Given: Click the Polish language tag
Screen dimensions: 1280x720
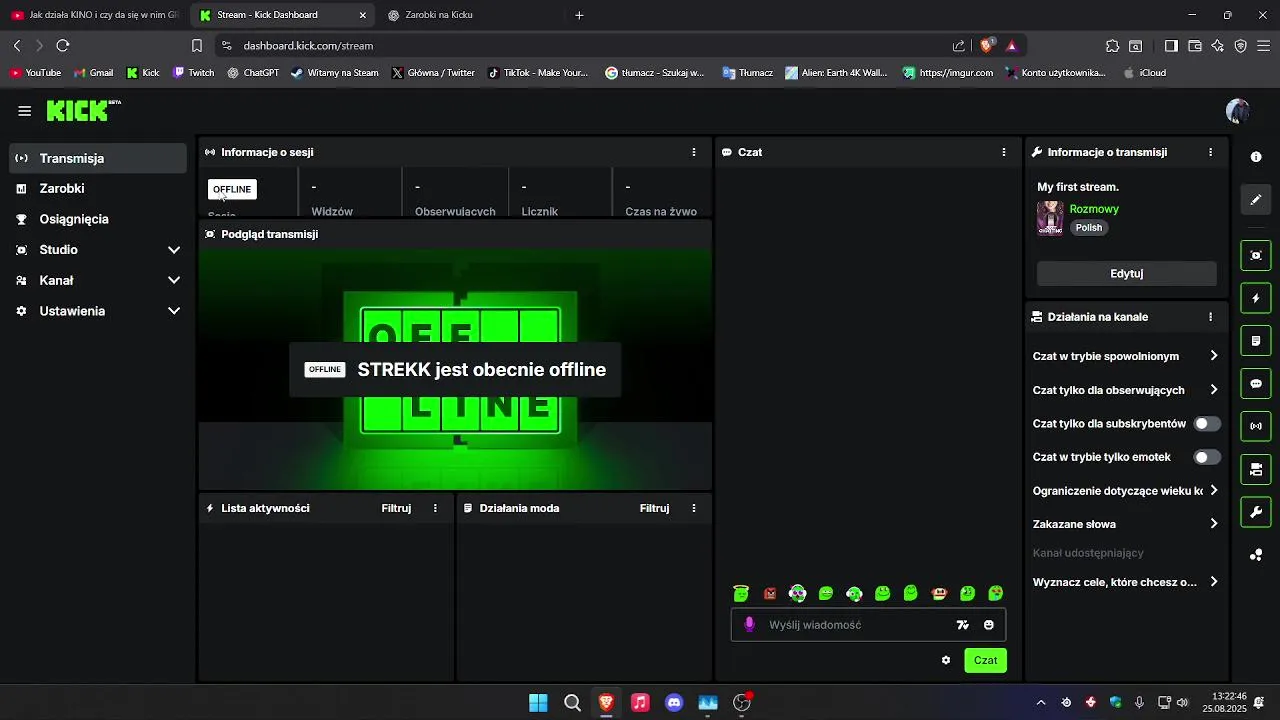Looking at the screenshot, I should (x=1089, y=228).
